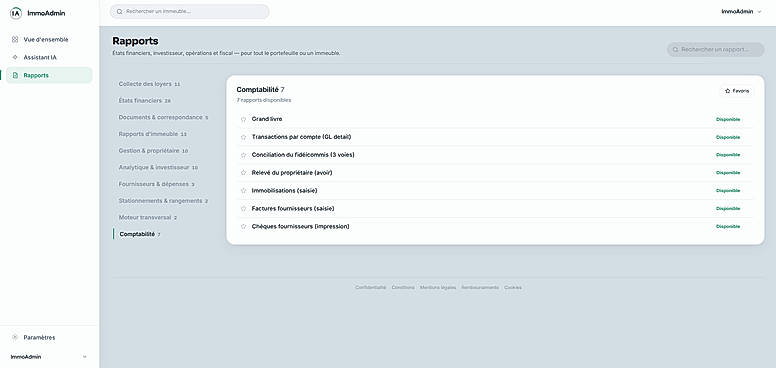Toggle the Favoris filter button
The image size is (776, 368).
(736, 91)
